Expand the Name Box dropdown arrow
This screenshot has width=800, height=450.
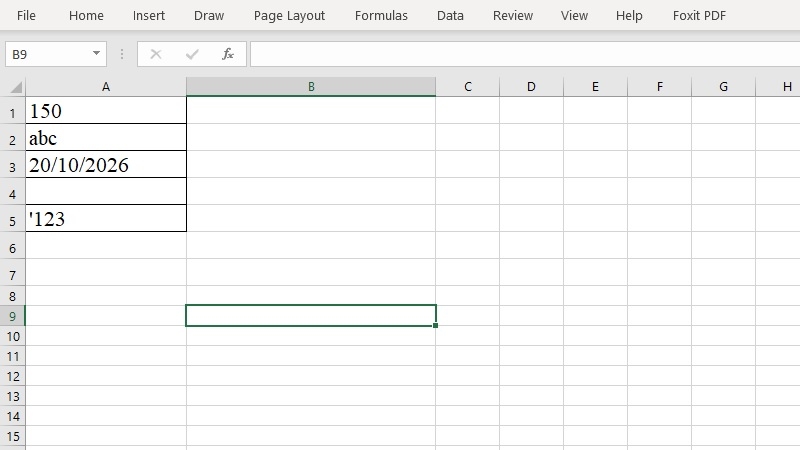tap(96, 53)
